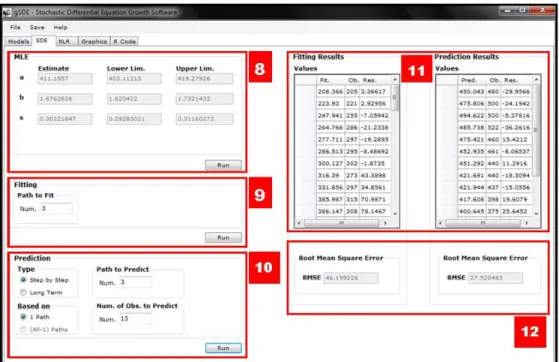Click the Path to Predict Num. field
Viewport: 559px width, 362px height.
coord(135,282)
